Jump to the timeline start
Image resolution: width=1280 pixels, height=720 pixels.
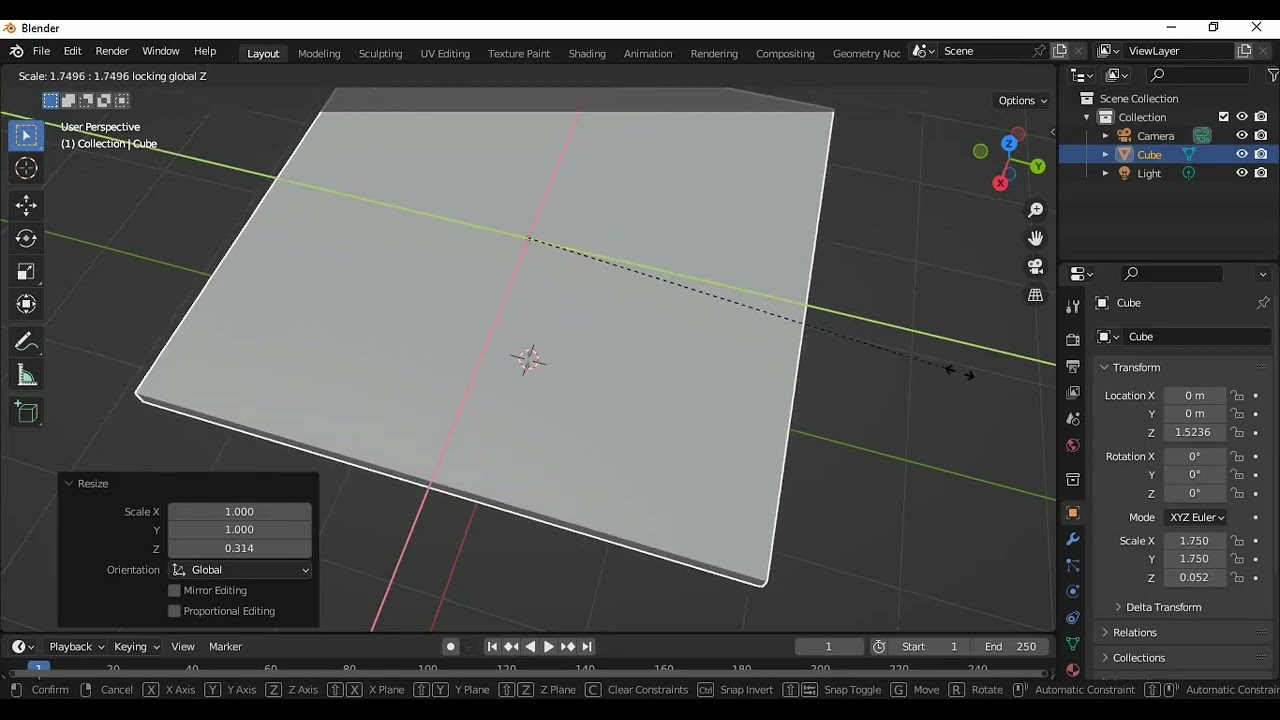[x=492, y=647]
